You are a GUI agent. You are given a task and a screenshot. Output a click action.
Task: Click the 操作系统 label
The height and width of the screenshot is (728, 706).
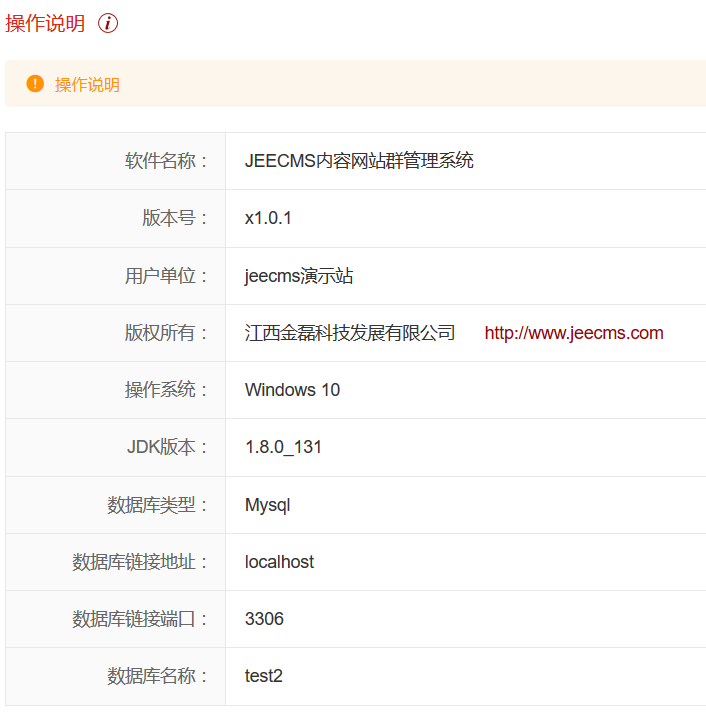(x=166, y=390)
